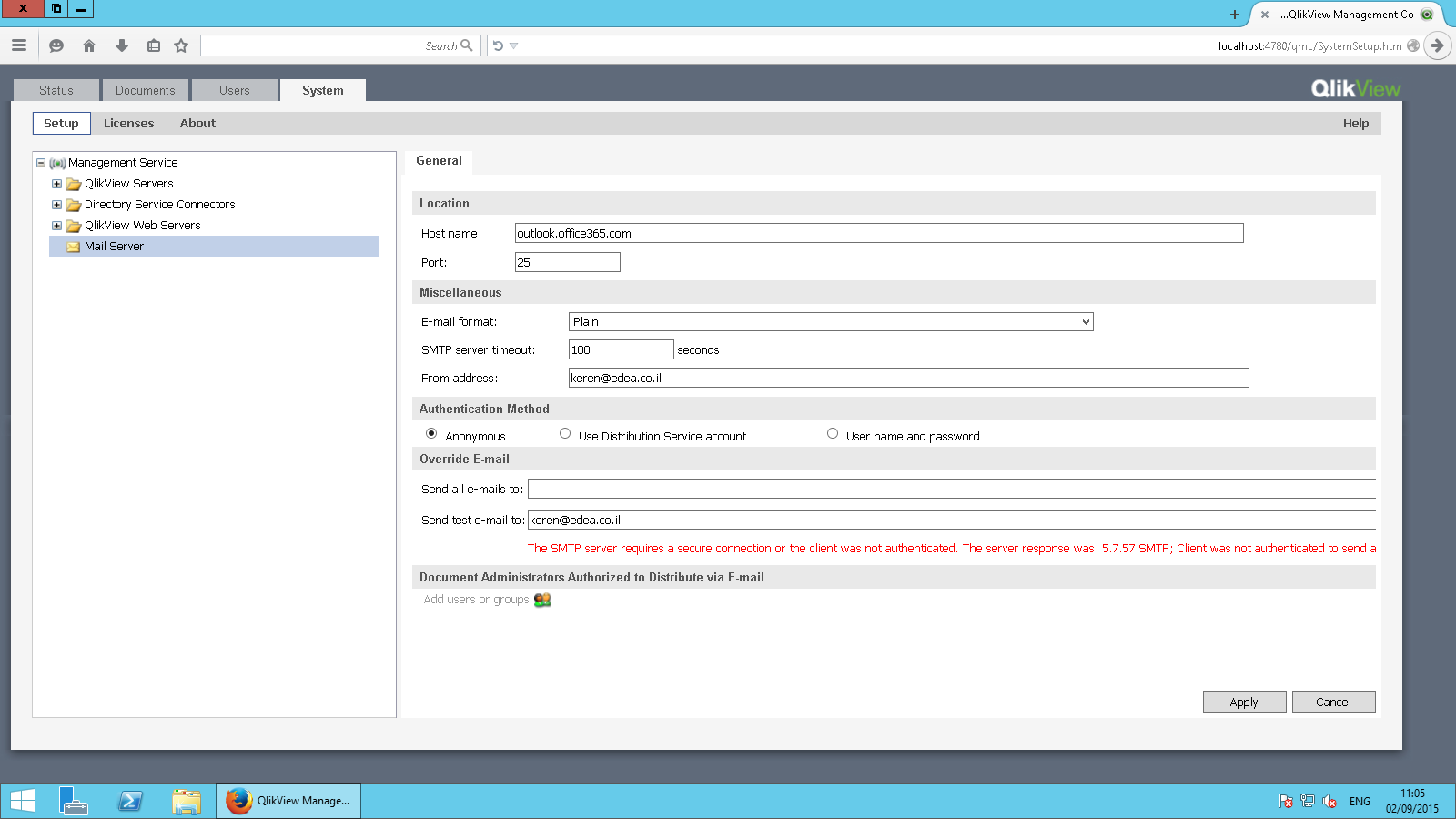
Task: Click the Management Service node icon
Action: tap(57, 163)
